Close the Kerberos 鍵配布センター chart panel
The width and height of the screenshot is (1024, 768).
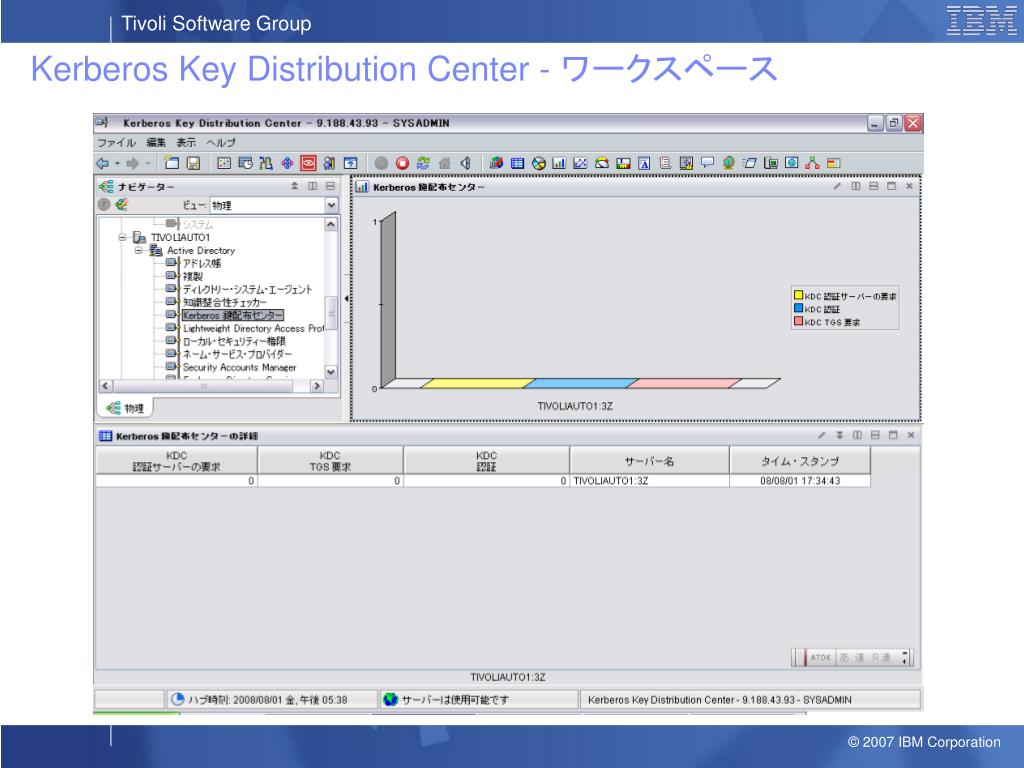coord(909,187)
